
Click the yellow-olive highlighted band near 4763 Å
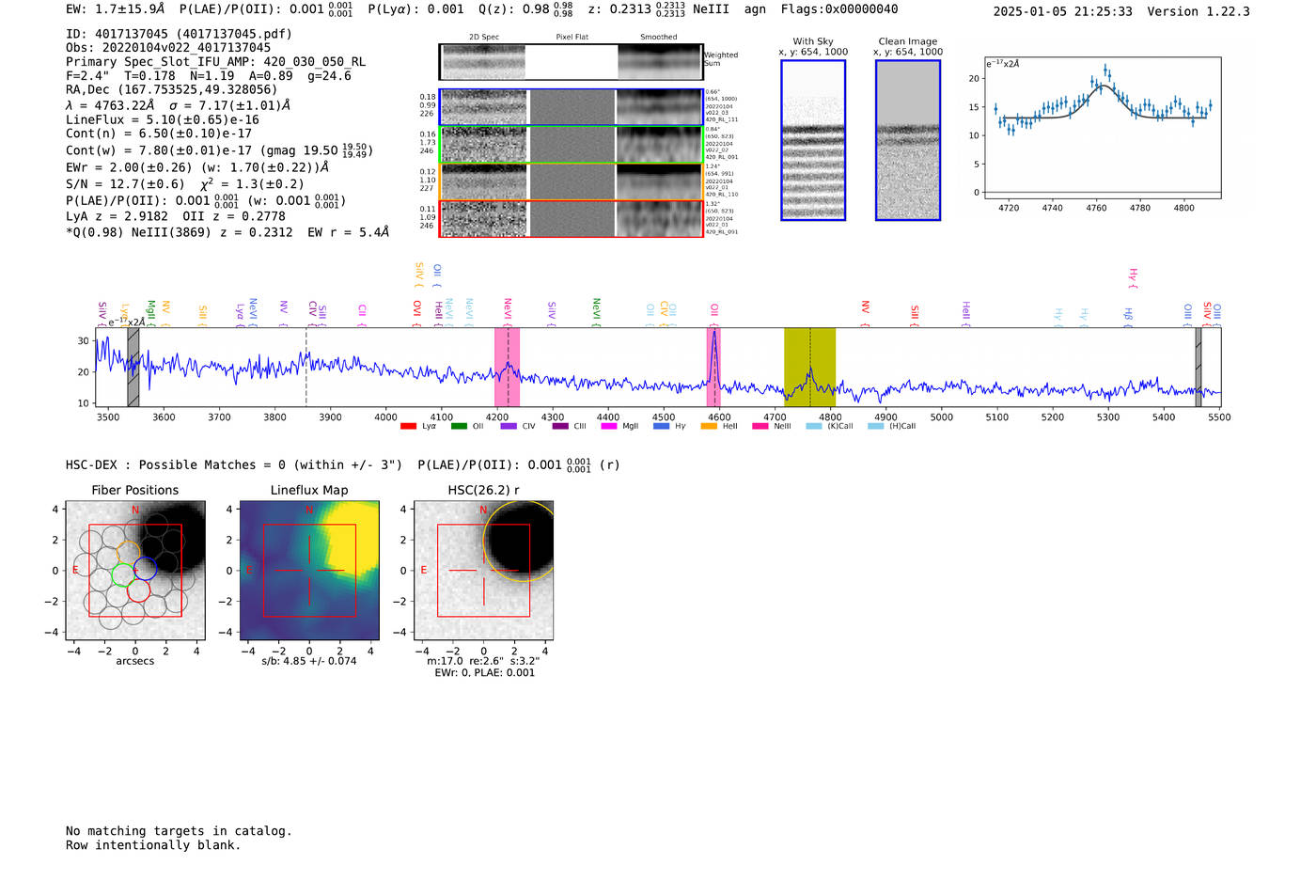tap(809, 368)
